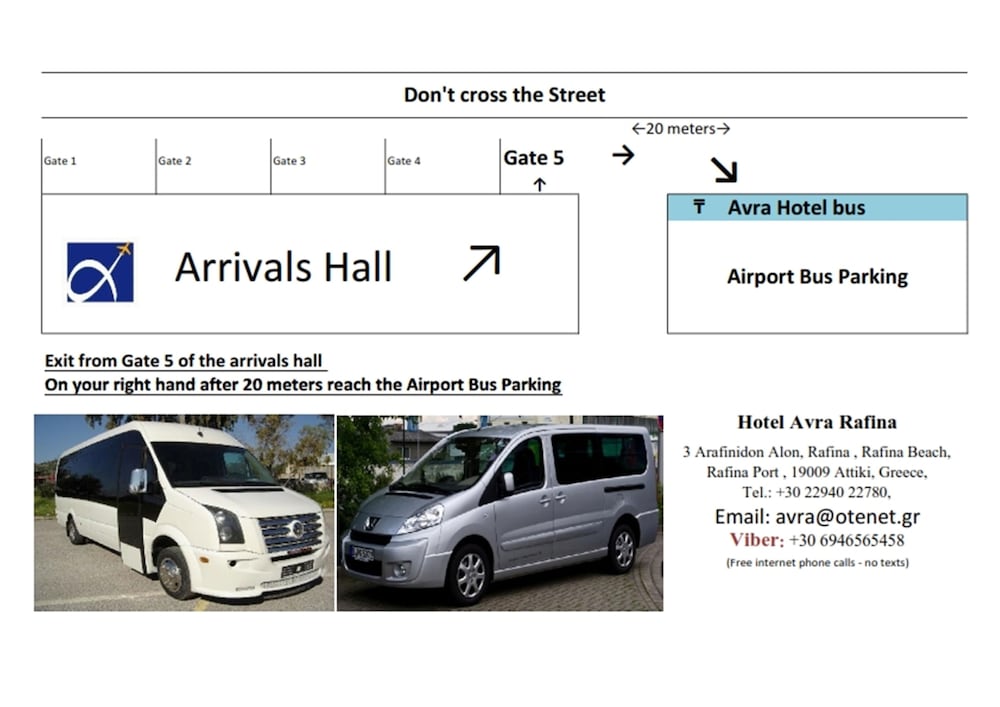Click the 'On your right hand after 20 meters' line
This screenshot has height=707, width=1000.
[303, 385]
